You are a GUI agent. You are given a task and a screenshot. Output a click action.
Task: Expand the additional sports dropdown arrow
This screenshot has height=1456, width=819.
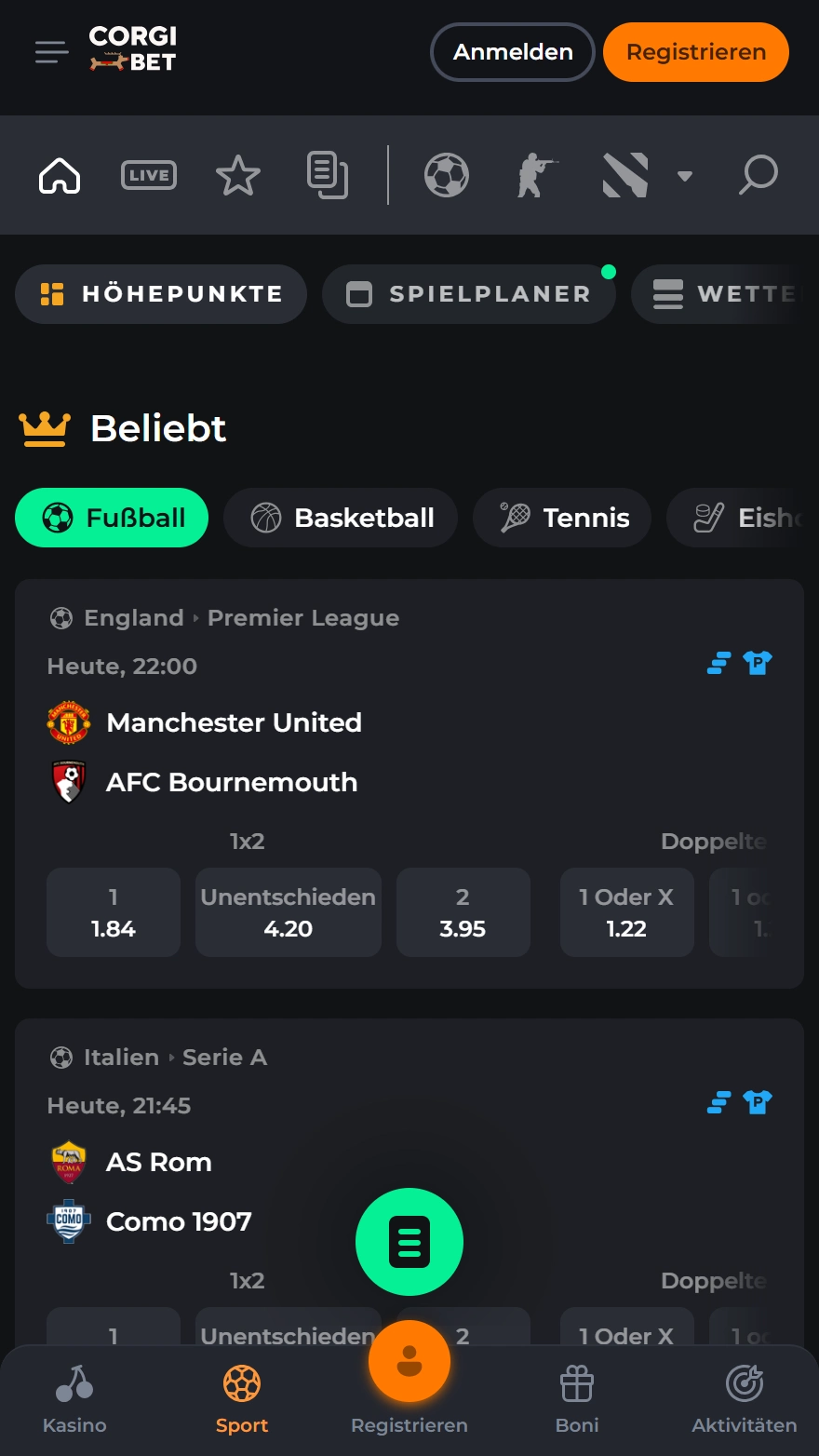pyautogui.click(x=686, y=175)
